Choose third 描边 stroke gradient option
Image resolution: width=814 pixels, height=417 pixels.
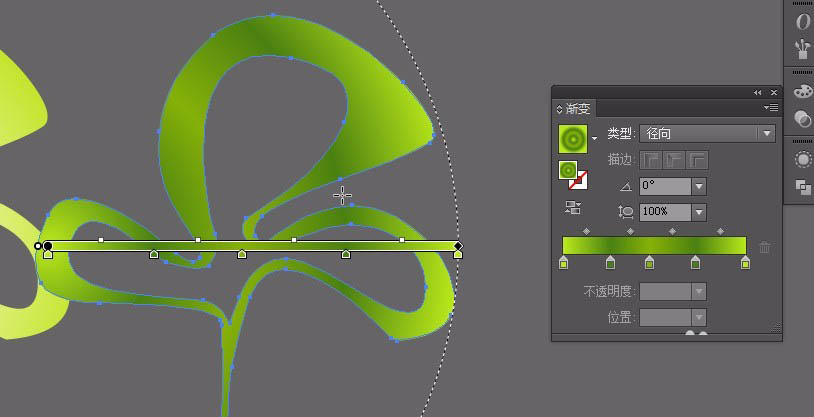point(697,160)
